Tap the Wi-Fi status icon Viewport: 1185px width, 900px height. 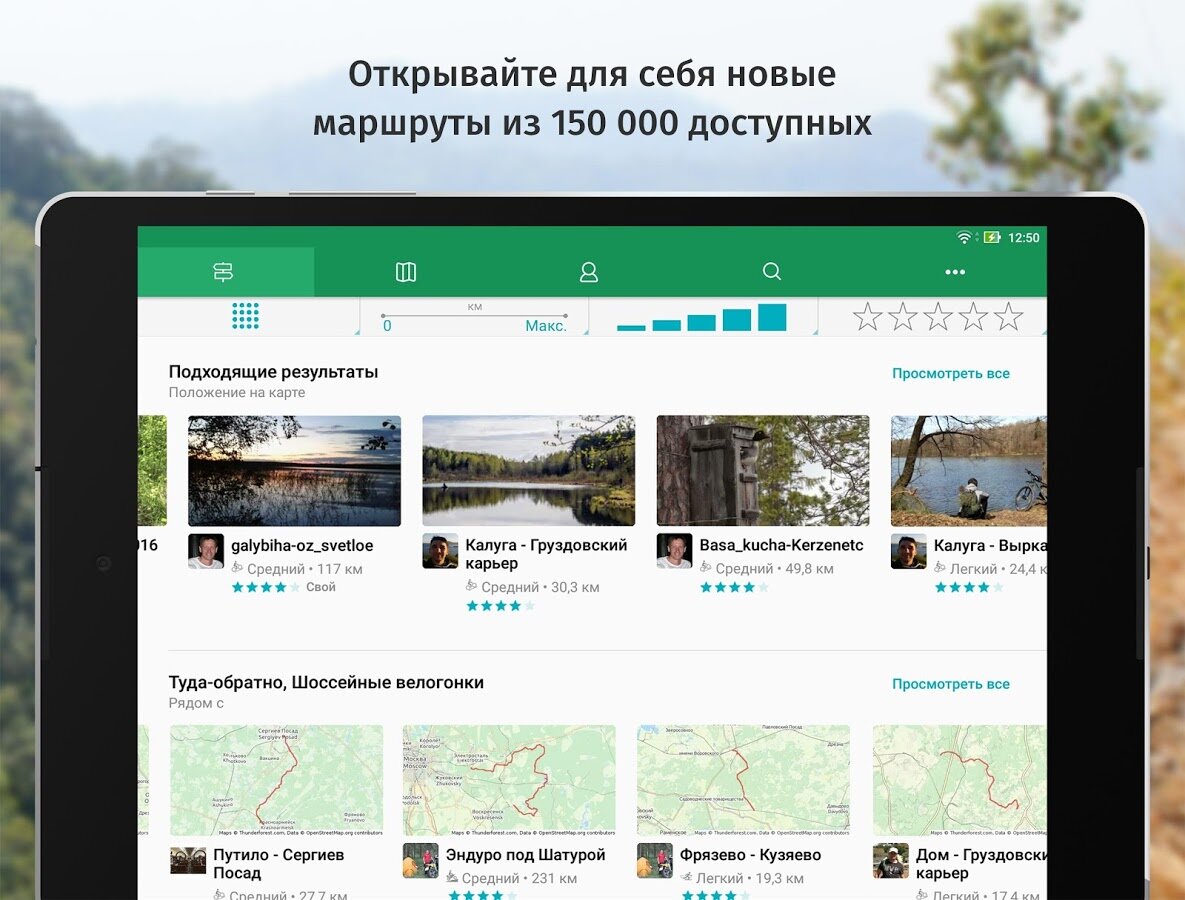964,238
